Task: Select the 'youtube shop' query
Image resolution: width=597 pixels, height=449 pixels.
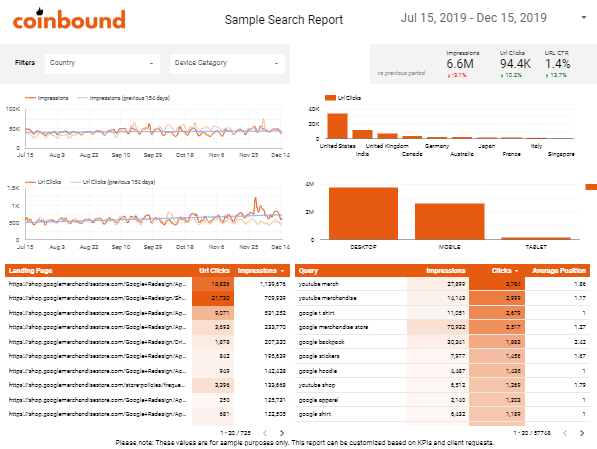Action: point(317,385)
